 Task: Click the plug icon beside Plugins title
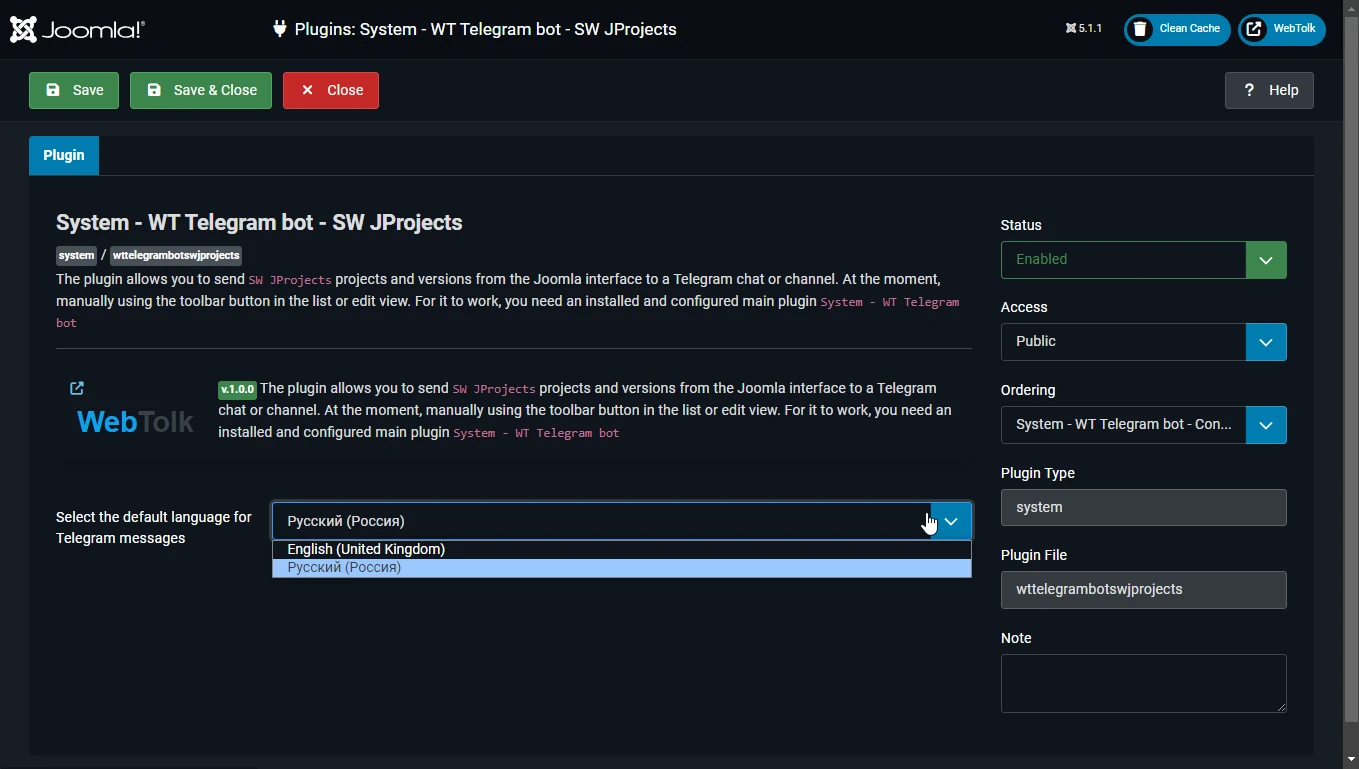280,29
